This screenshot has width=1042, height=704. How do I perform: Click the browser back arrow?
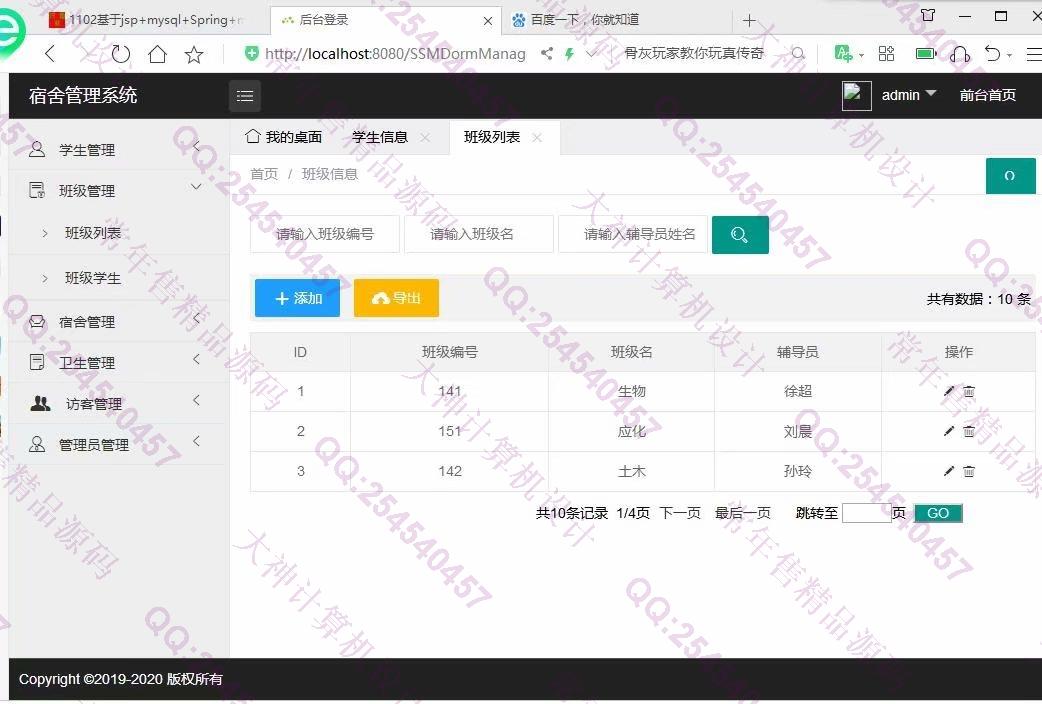[x=51, y=54]
